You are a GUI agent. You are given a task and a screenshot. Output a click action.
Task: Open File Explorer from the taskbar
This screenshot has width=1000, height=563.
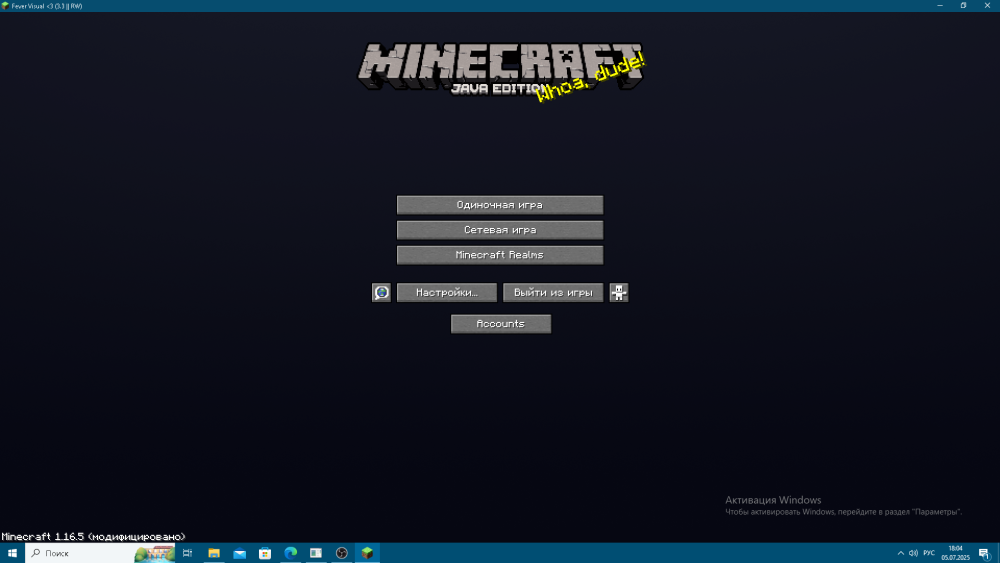pyautogui.click(x=214, y=553)
